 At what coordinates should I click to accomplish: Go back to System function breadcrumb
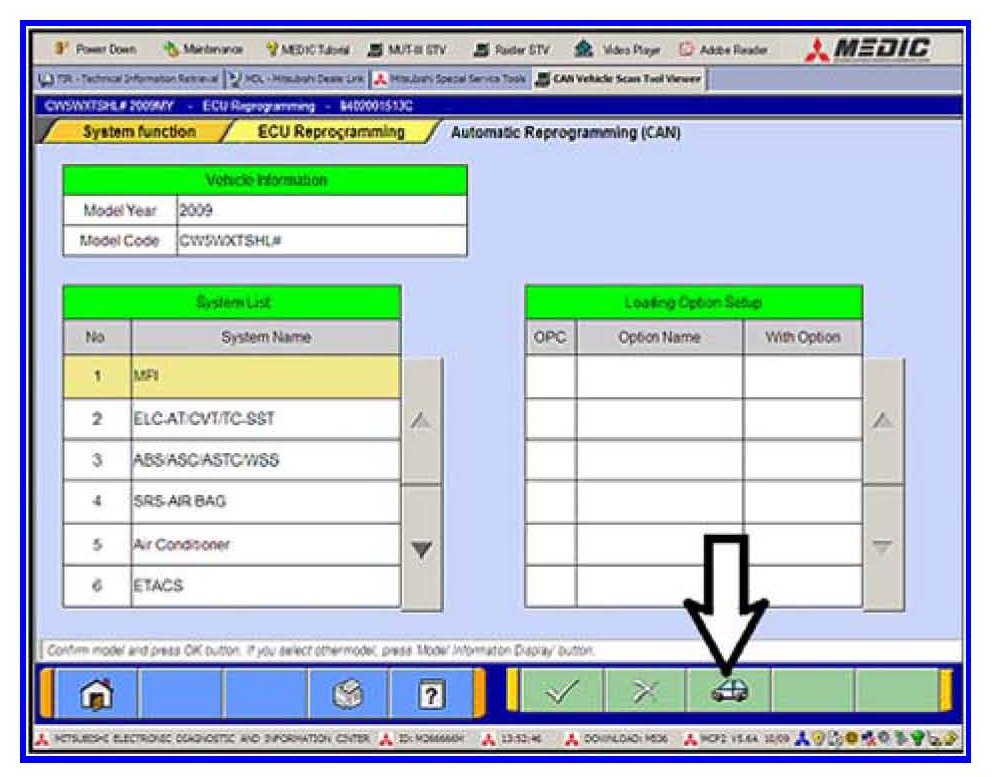(x=138, y=132)
